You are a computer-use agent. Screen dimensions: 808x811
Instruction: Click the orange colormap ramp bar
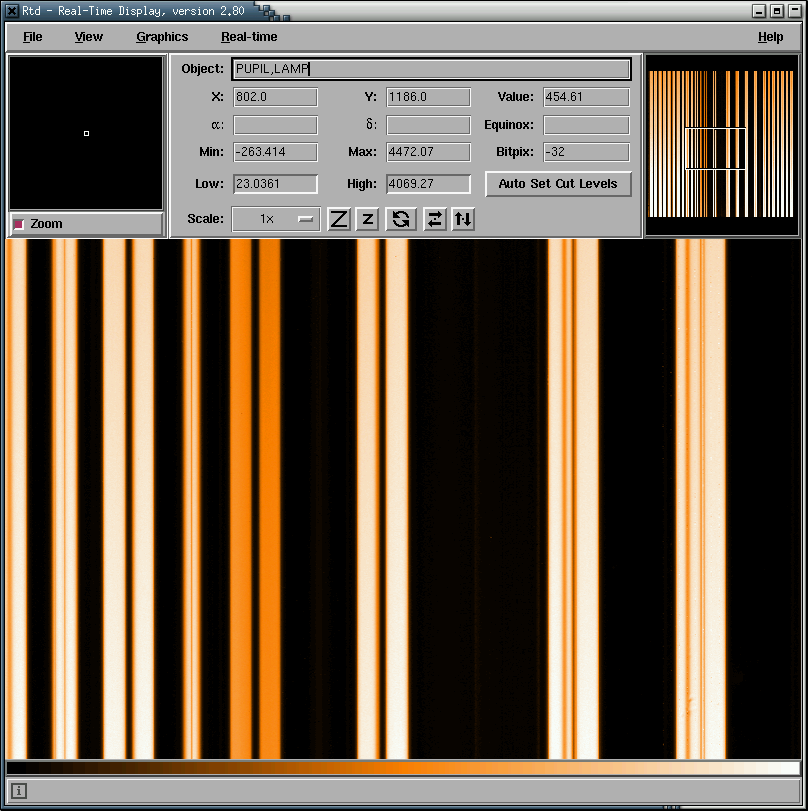(x=403, y=768)
